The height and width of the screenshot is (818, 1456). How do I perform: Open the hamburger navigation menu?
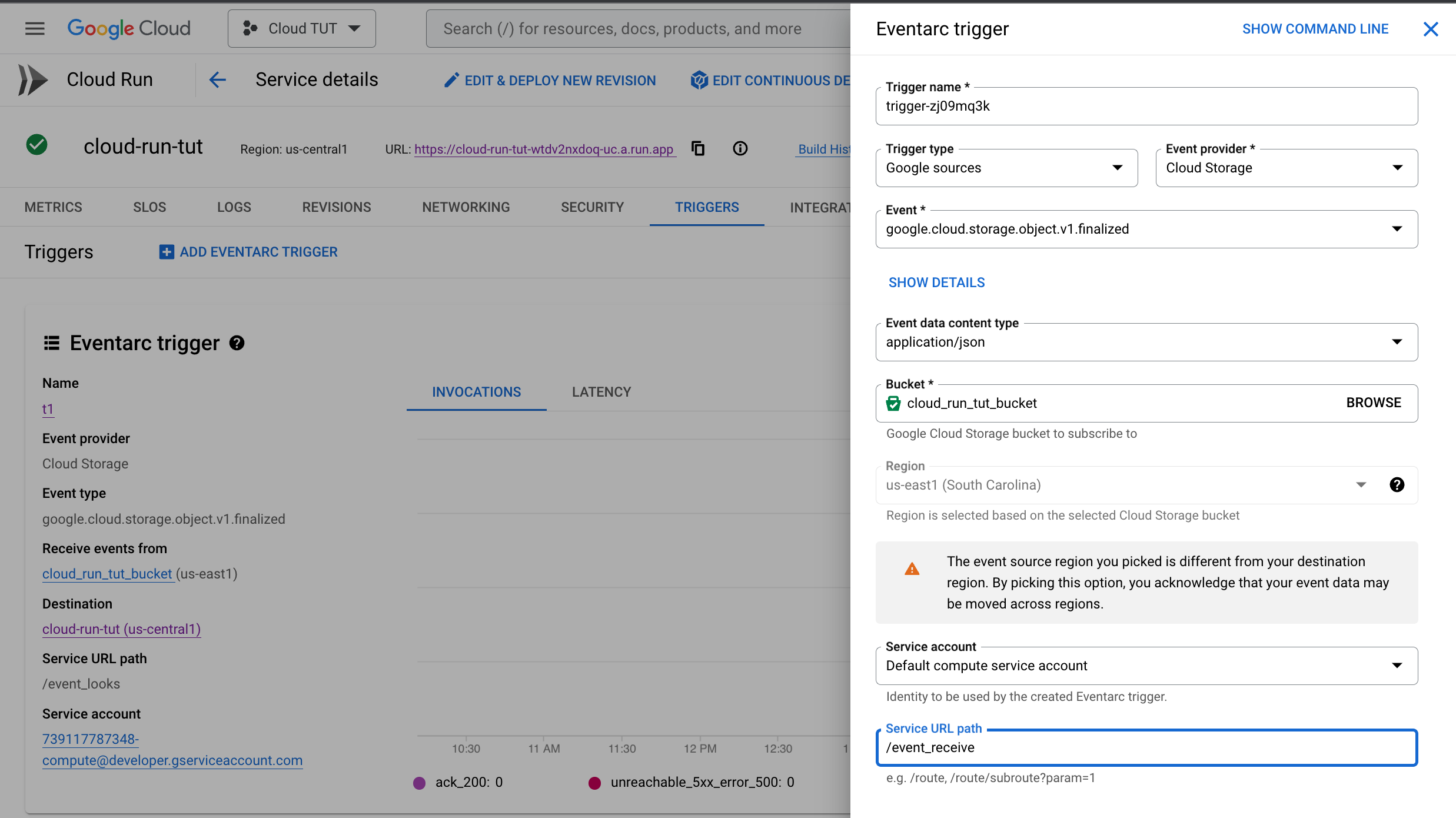tap(35, 28)
